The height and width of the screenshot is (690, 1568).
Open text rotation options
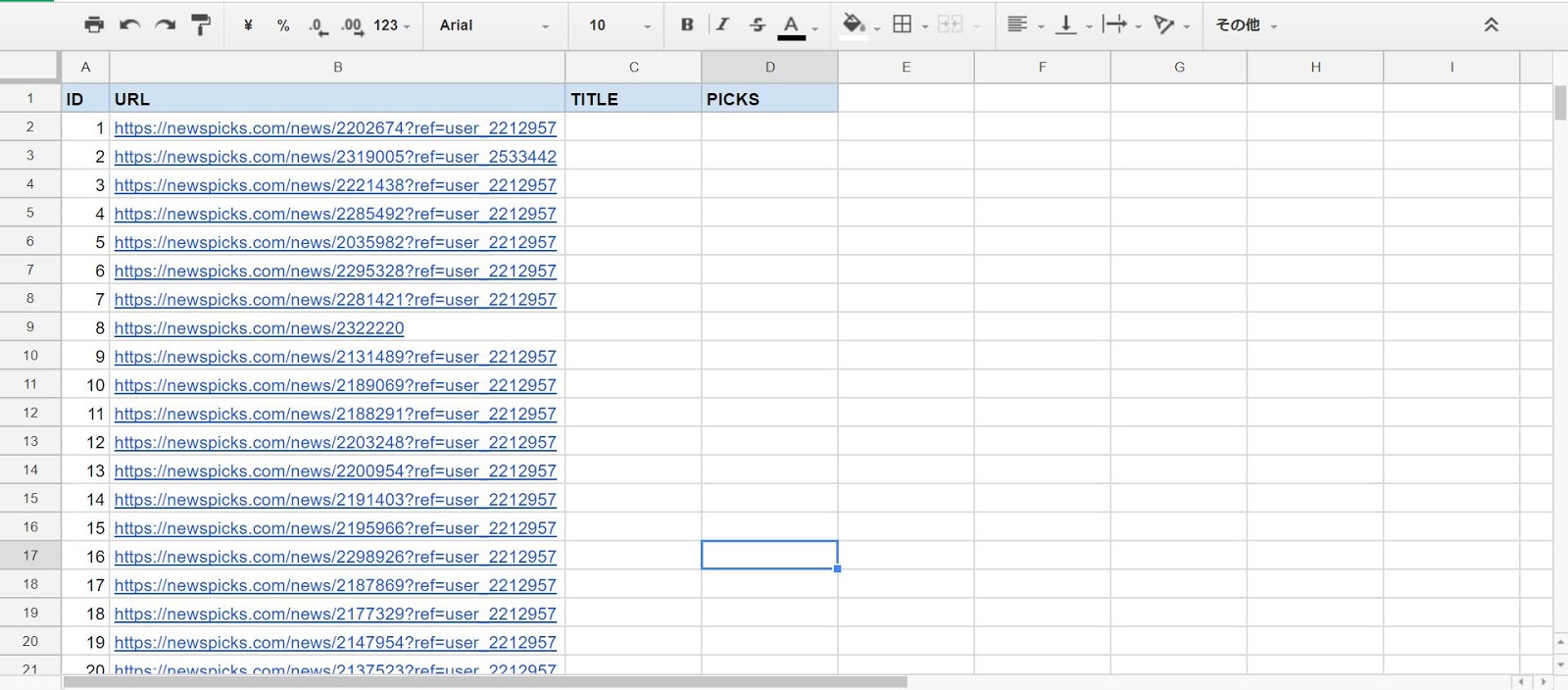(x=1164, y=25)
